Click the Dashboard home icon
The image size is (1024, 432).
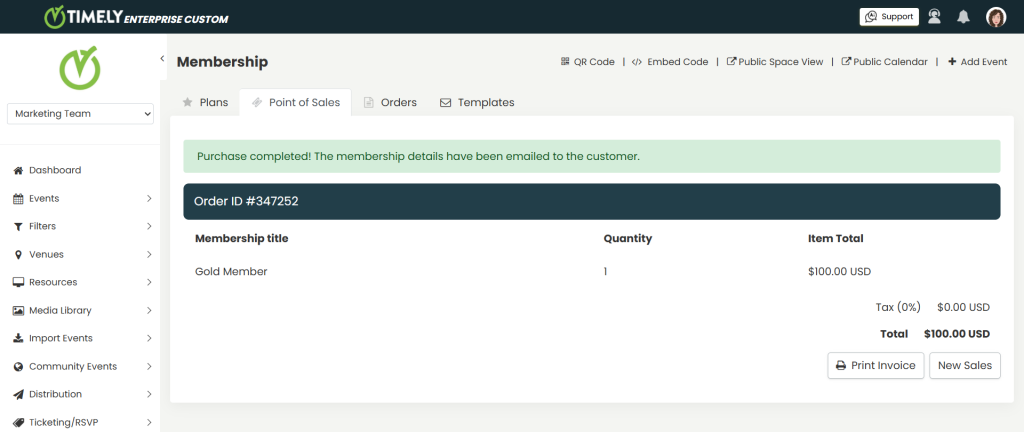point(18,170)
